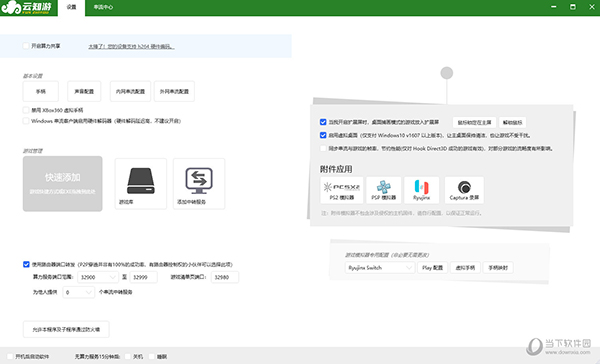Screen dimensions: 600x364
Task: Maximize the window
Action: coord(573,7)
